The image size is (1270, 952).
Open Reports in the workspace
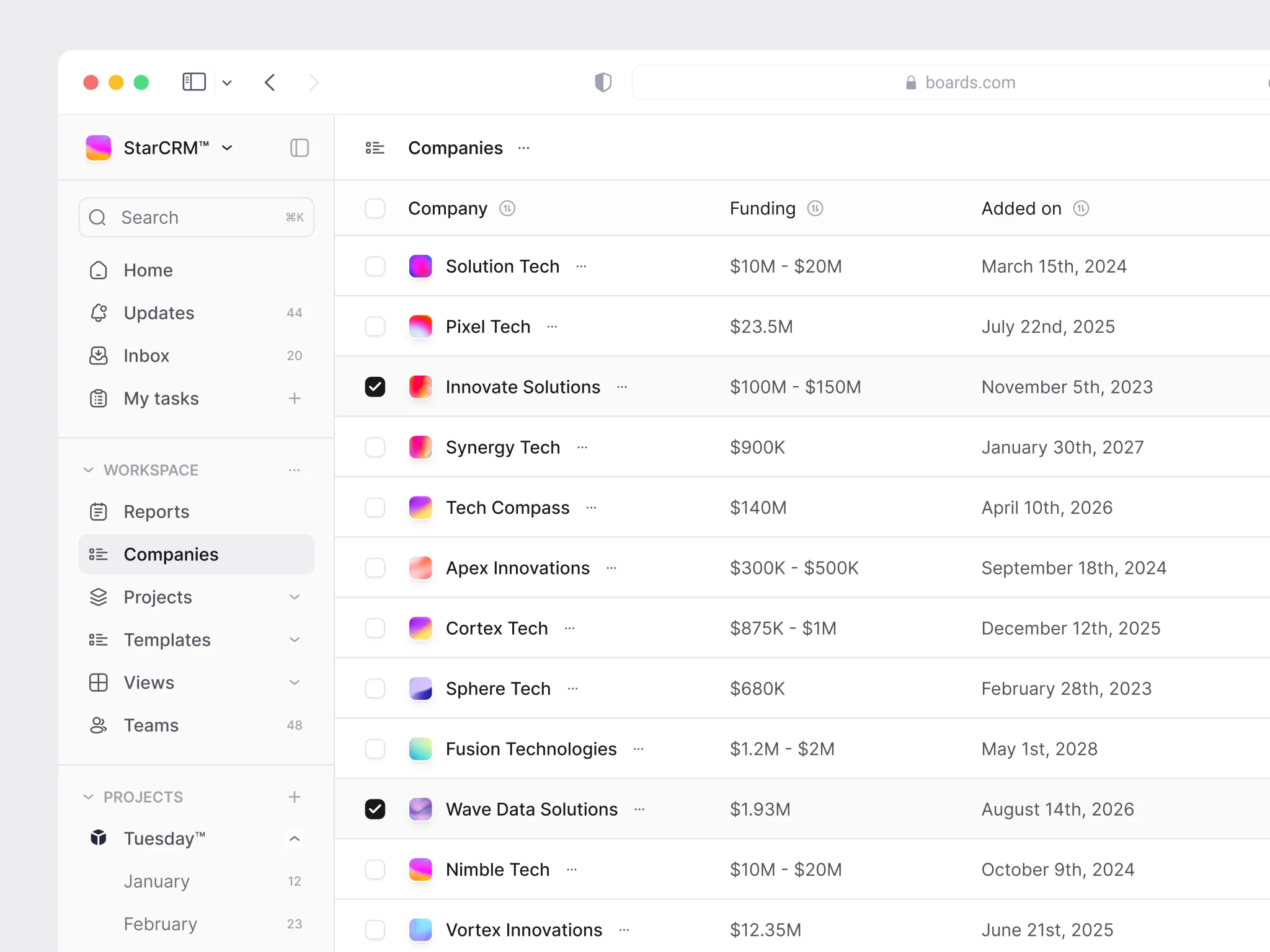tap(197, 512)
